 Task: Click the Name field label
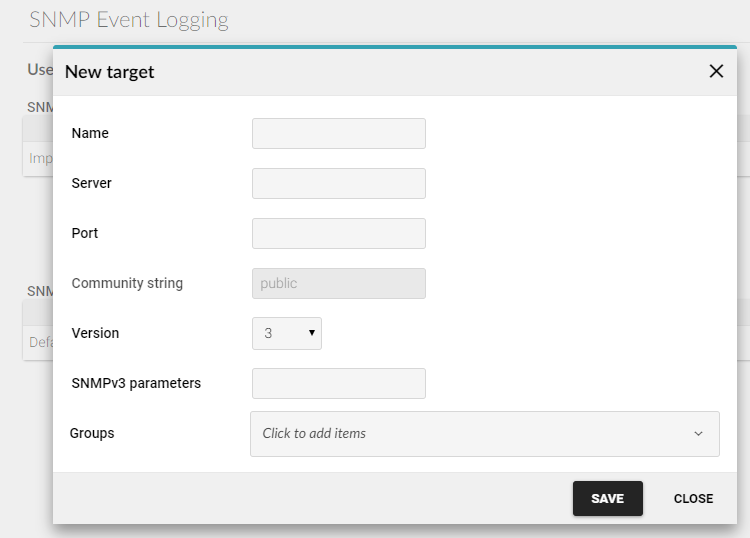pos(90,133)
